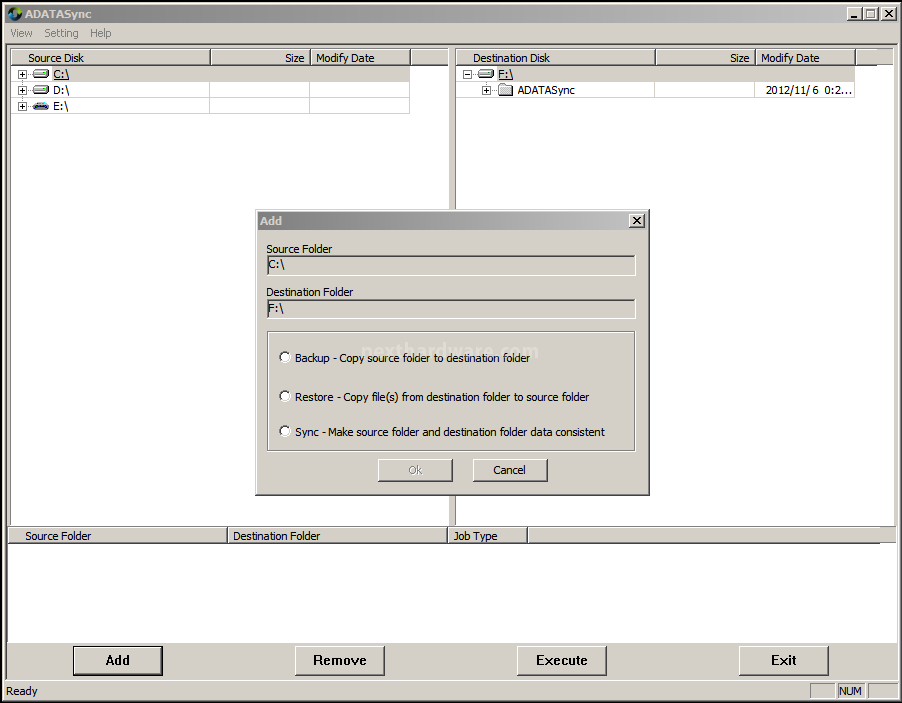Image resolution: width=902 pixels, height=703 pixels.
Task: Select the F:\ label in destination tree
Action: pos(506,74)
